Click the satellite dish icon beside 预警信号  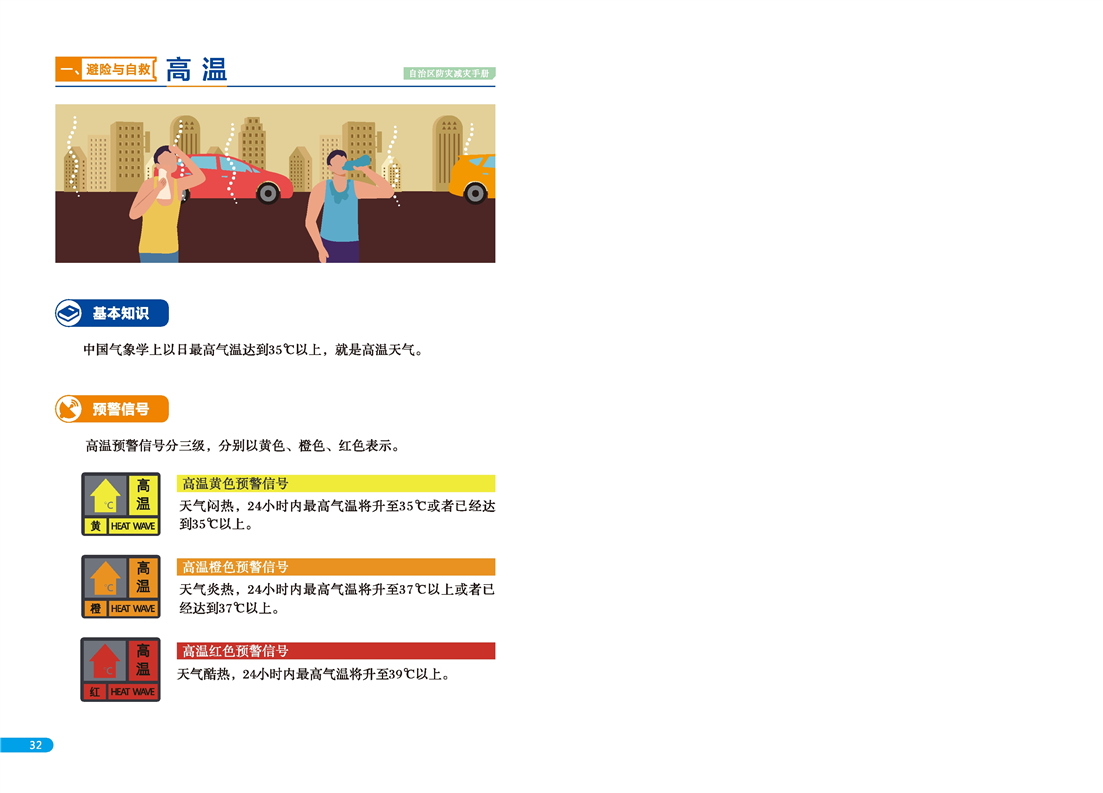(70, 409)
